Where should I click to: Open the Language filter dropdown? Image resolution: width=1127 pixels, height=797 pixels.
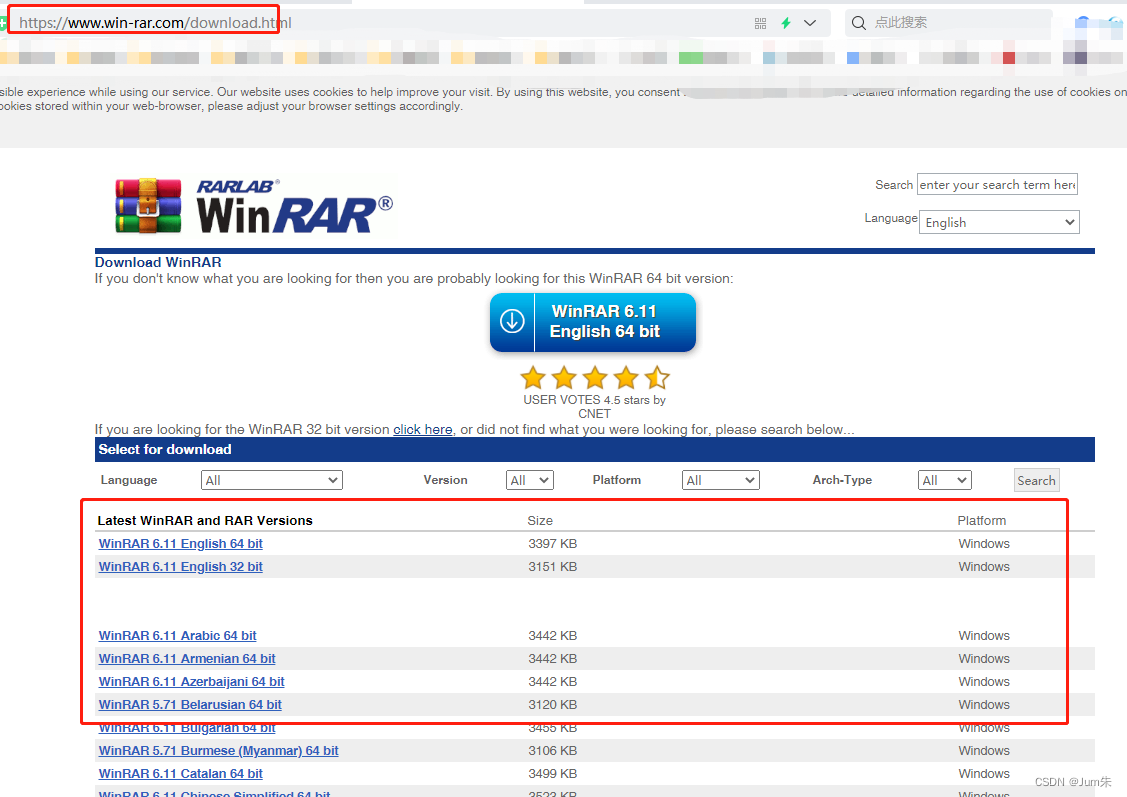(272, 480)
